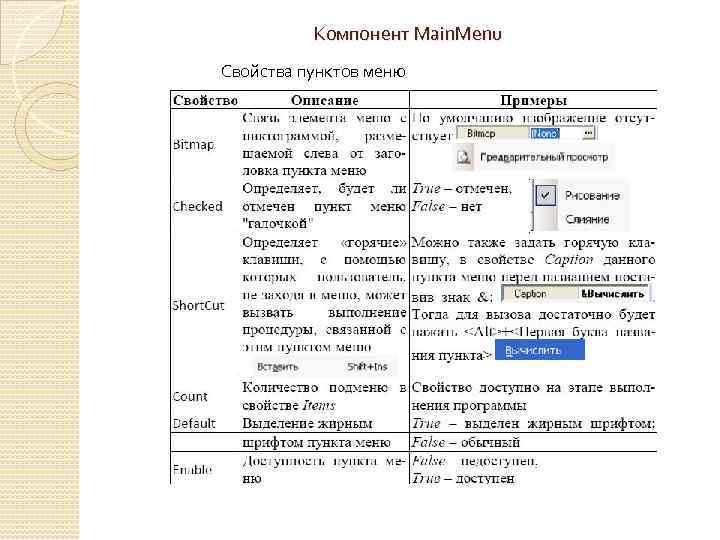
Task: Click the Caption property name cell
Action: click(530, 294)
